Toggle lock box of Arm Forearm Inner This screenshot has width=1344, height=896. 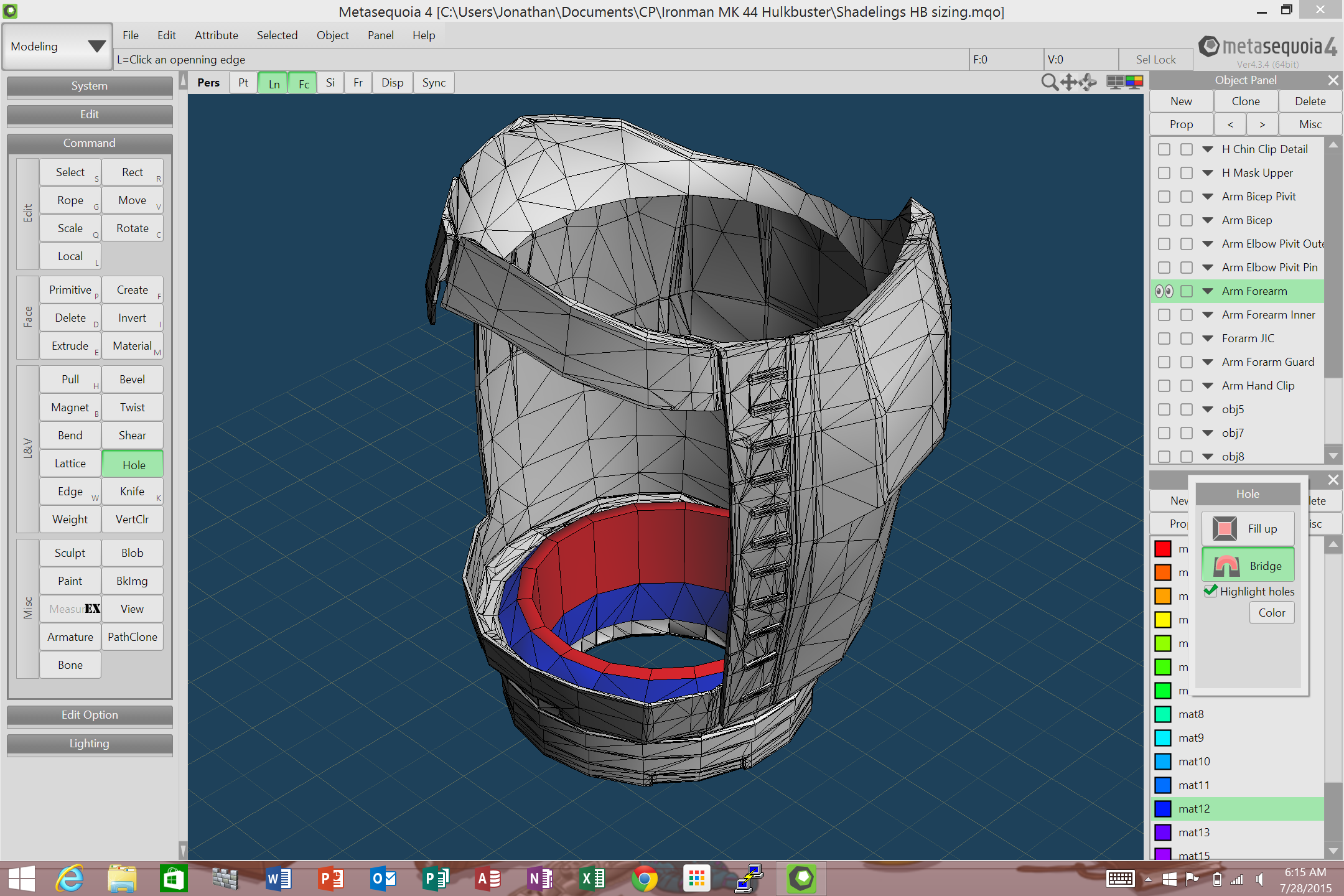coord(1187,315)
